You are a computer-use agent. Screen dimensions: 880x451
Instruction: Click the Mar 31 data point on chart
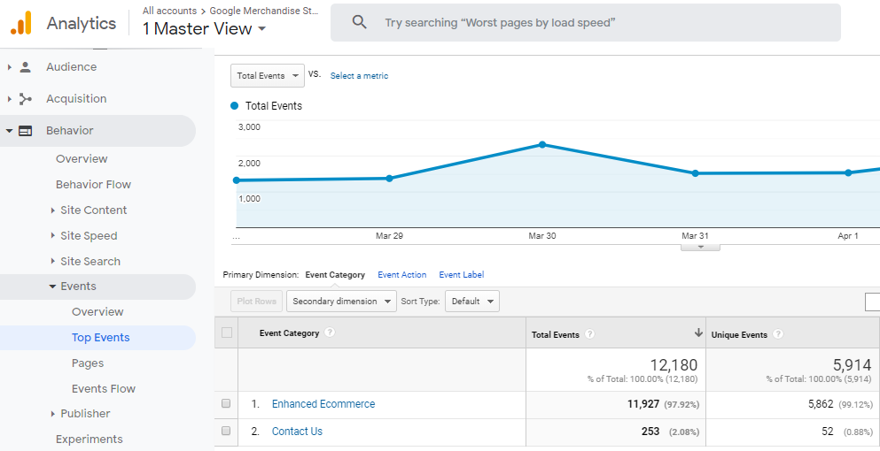coord(695,173)
